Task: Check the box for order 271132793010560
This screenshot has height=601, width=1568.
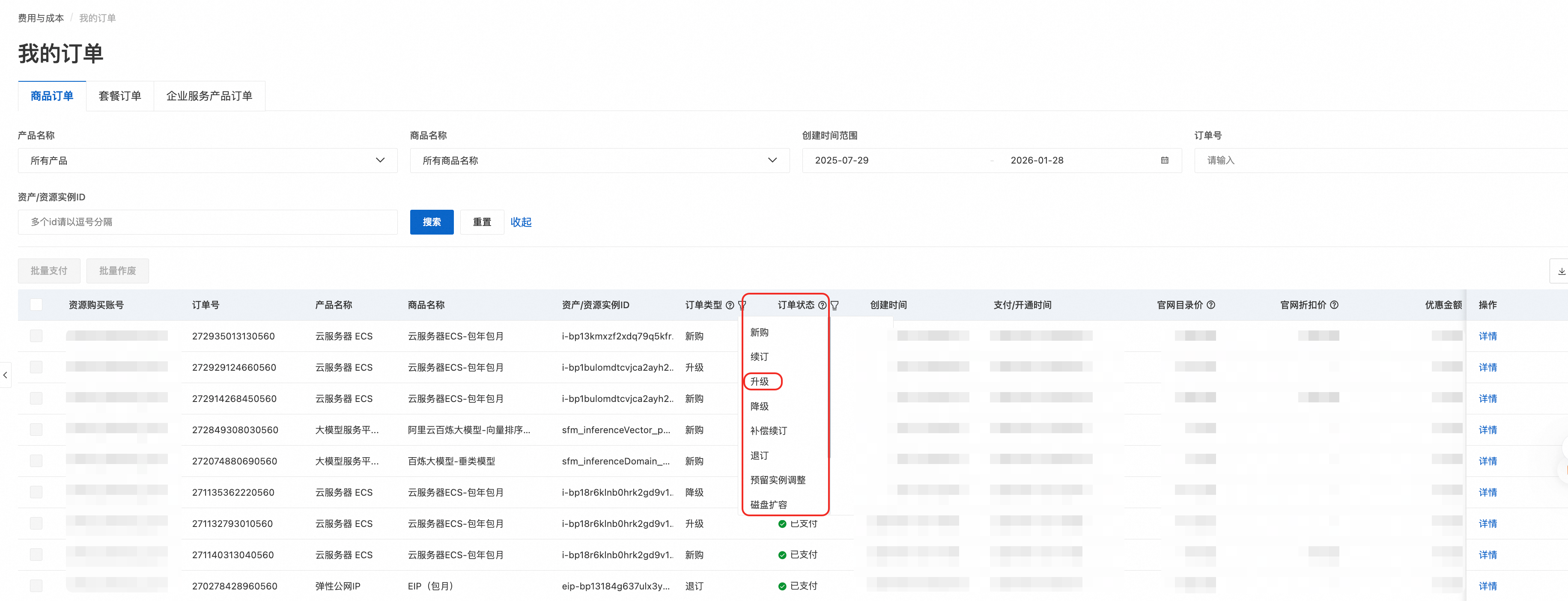Action: click(36, 524)
